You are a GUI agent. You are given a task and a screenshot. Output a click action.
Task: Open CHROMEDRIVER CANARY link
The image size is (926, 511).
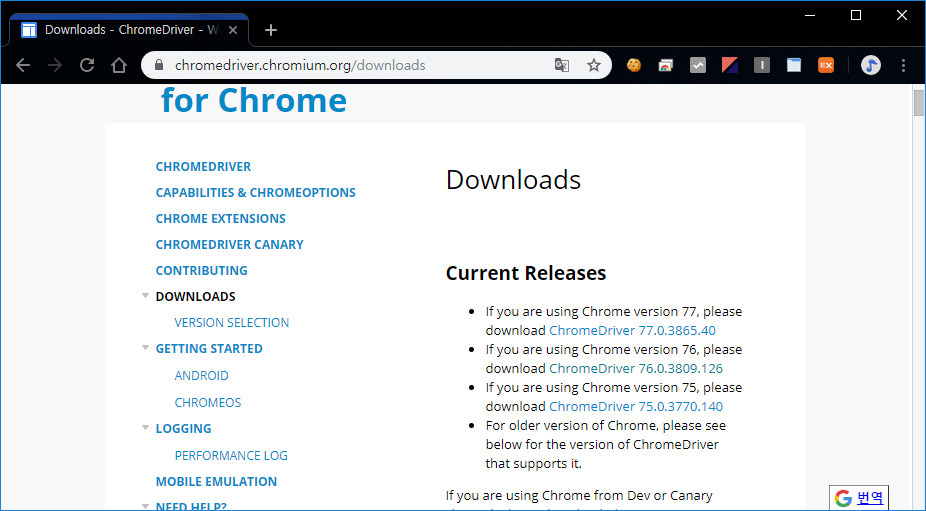229,245
